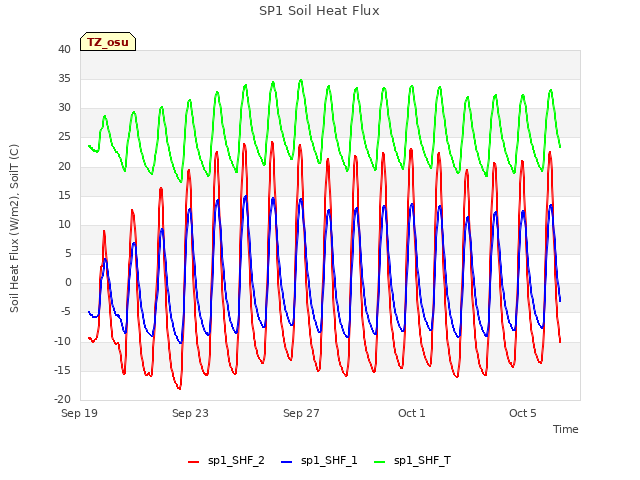Click the Sep 27 x-axis tick label
Image resolution: width=640 pixels, height=480 pixels.
[x=301, y=413]
